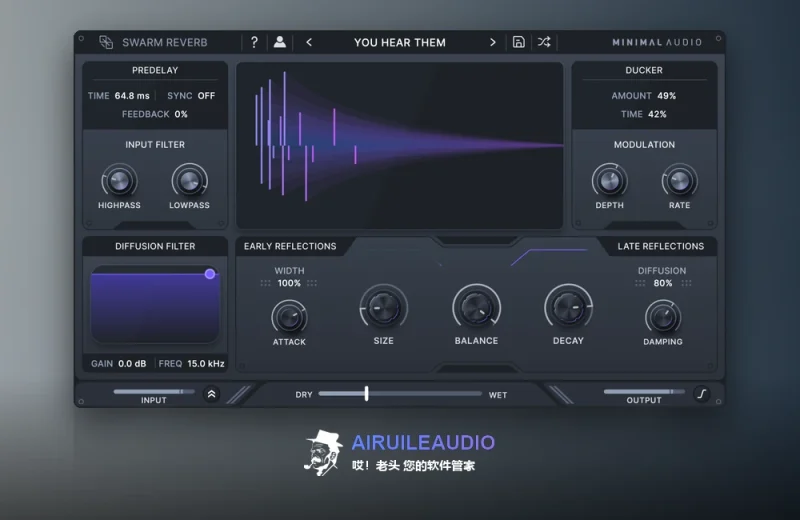Go to previous preset with left arrow
Image resolution: width=800 pixels, height=520 pixels.
pyautogui.click(x=309, y=42)
